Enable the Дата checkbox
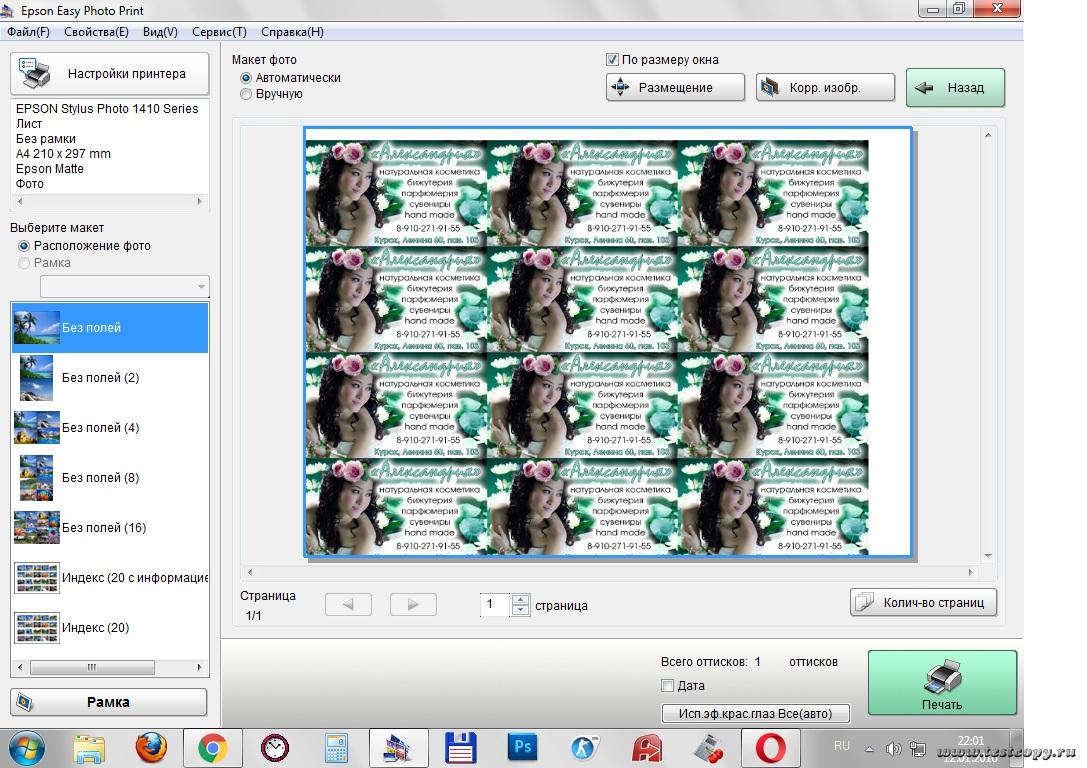 (668, 686)
